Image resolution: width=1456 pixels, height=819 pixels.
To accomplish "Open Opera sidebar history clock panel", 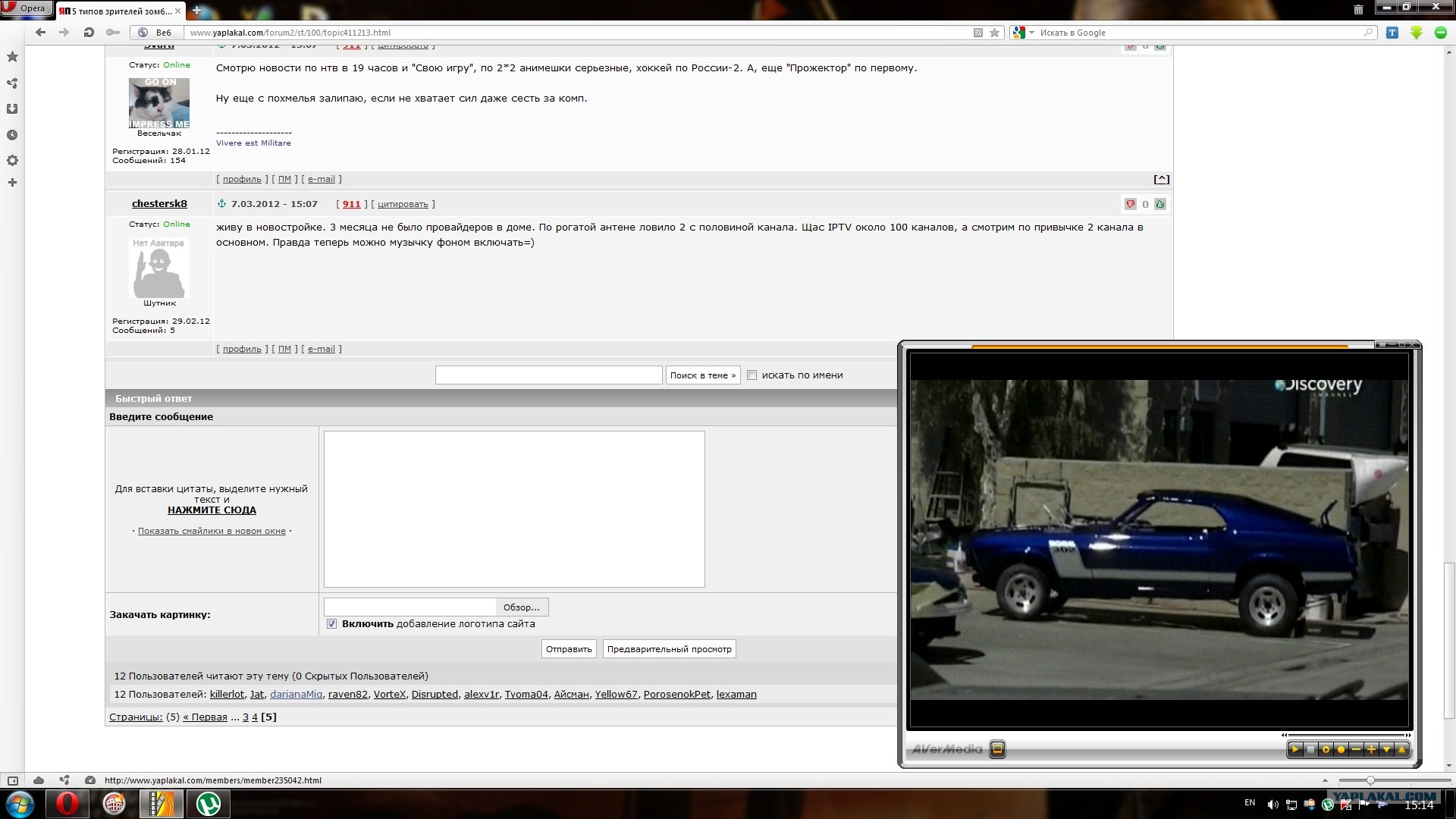I will coord(12,135).
